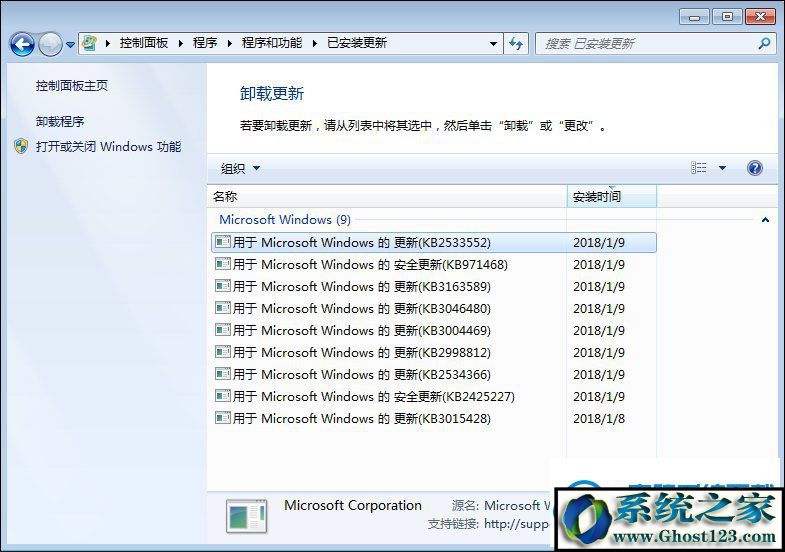785x552 pixels.
Task: Open the view options dropdown arrow
Action: (722, 168)
